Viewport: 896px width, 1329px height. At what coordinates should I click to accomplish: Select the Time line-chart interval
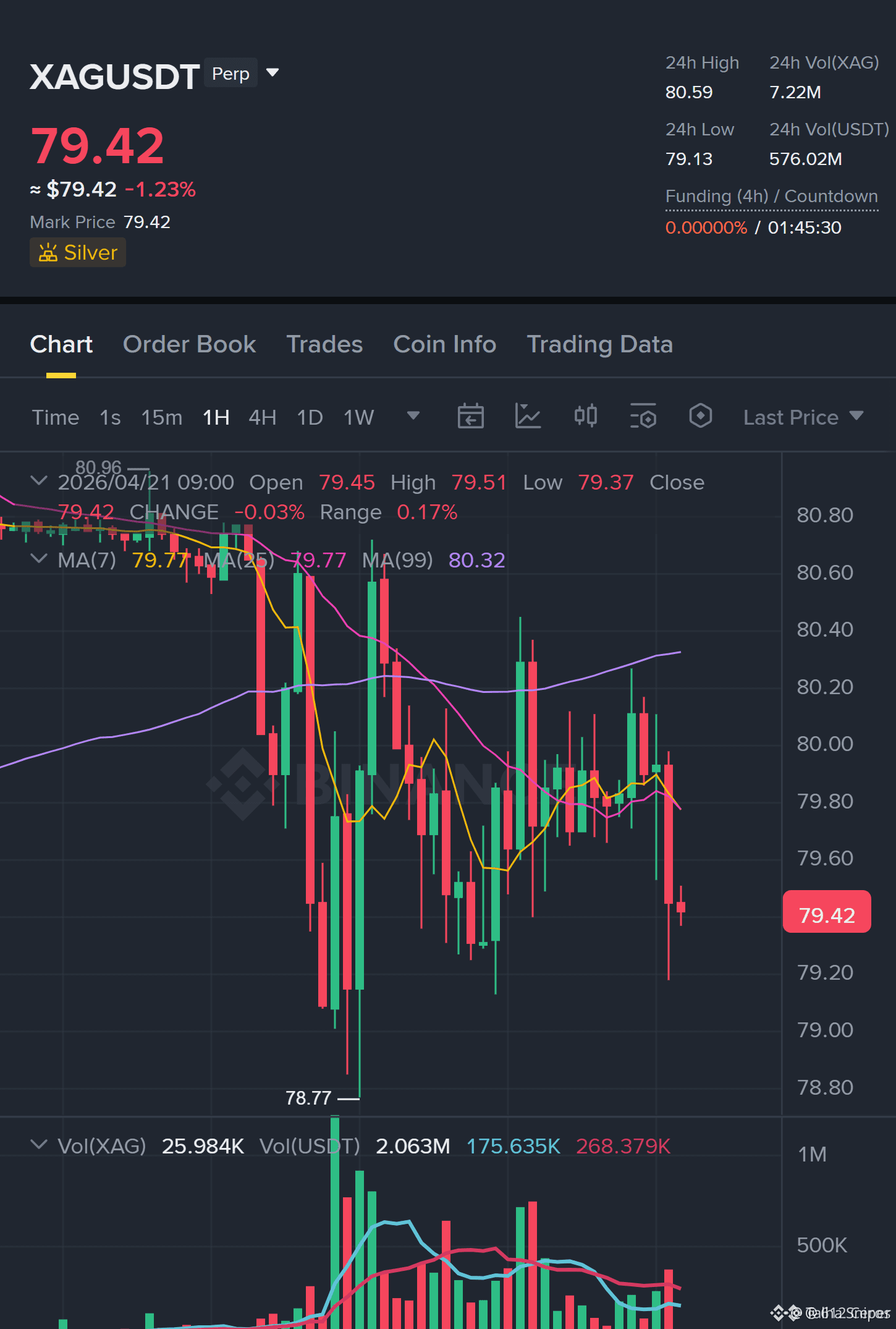[x=56, y=417]
